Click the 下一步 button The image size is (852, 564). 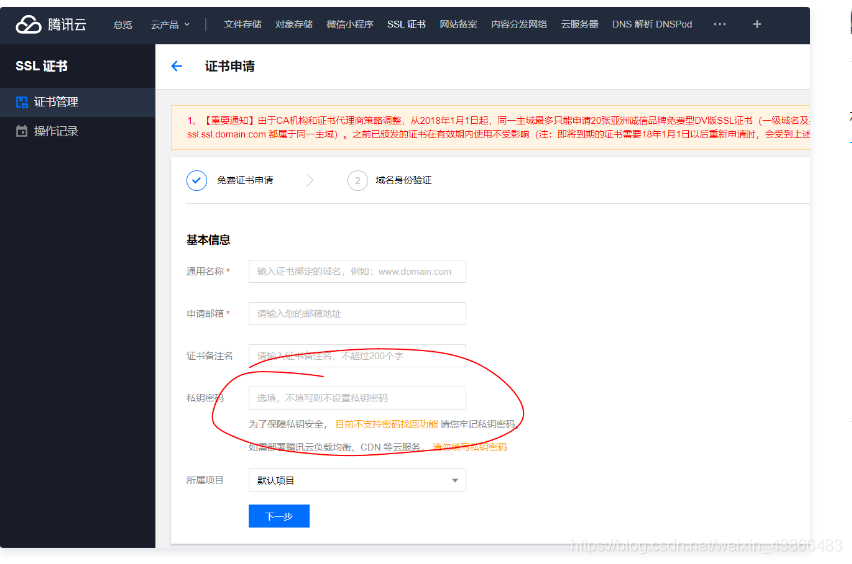click(279, 516)
